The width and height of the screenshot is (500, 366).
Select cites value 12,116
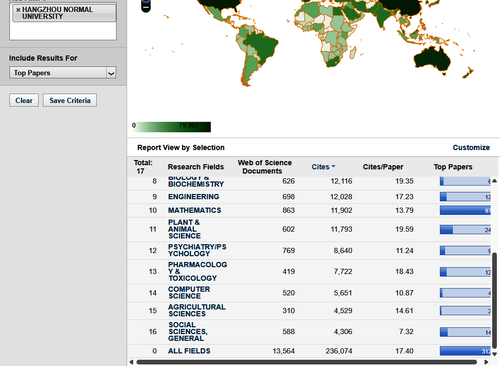click(341, 181)
